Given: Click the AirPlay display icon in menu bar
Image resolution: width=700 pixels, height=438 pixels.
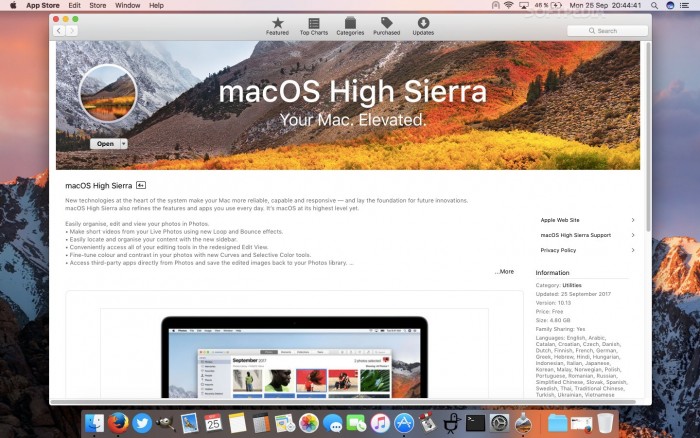Looking at the screenshot, I should tap(524, 5).
